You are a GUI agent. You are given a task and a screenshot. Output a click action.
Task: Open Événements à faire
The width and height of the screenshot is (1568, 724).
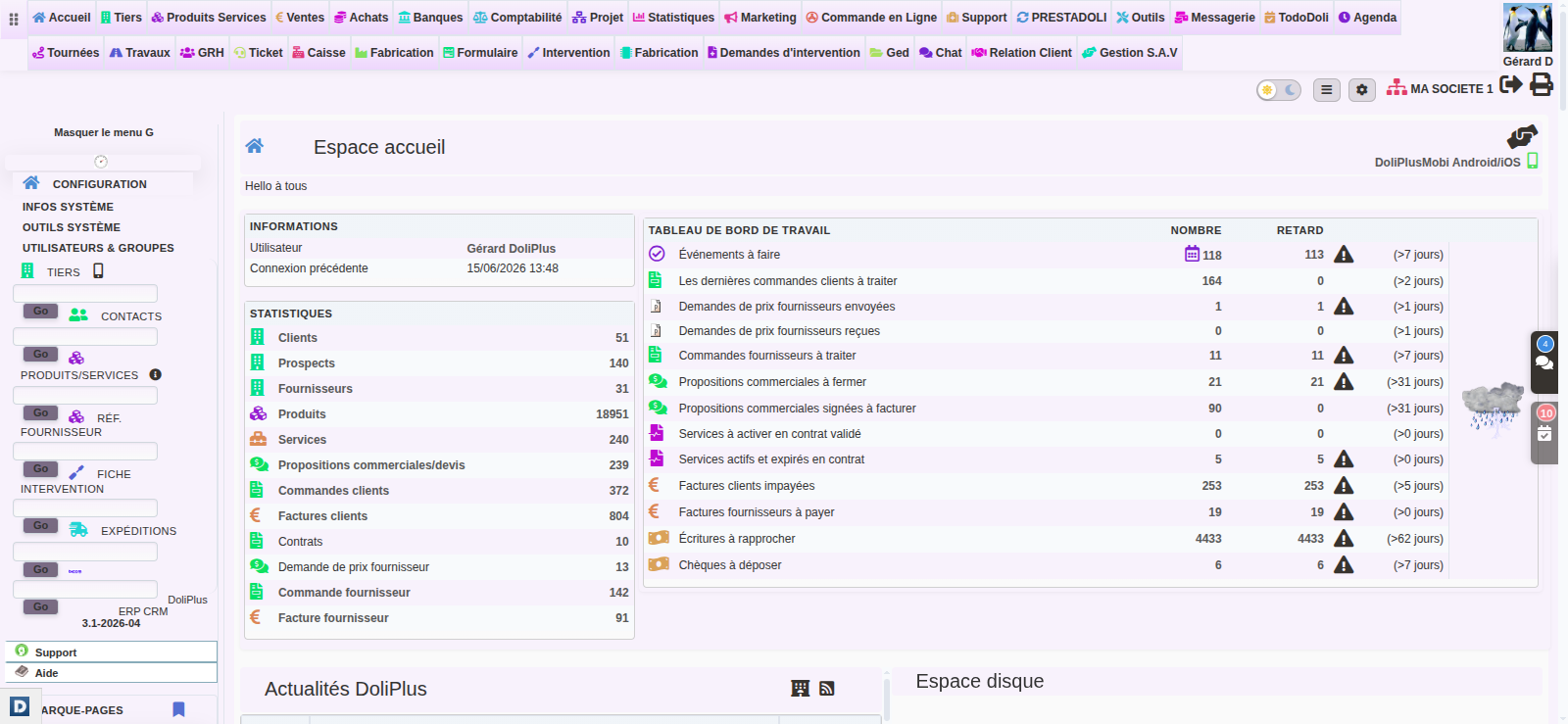point(730,255)
